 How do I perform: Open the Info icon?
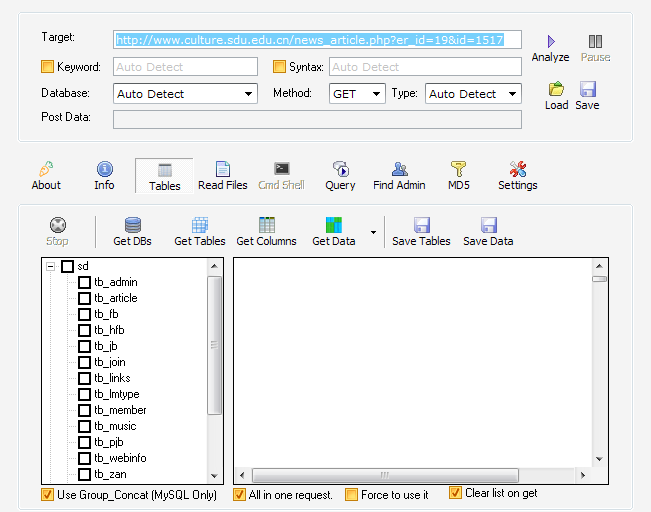[x=105, y=169]
